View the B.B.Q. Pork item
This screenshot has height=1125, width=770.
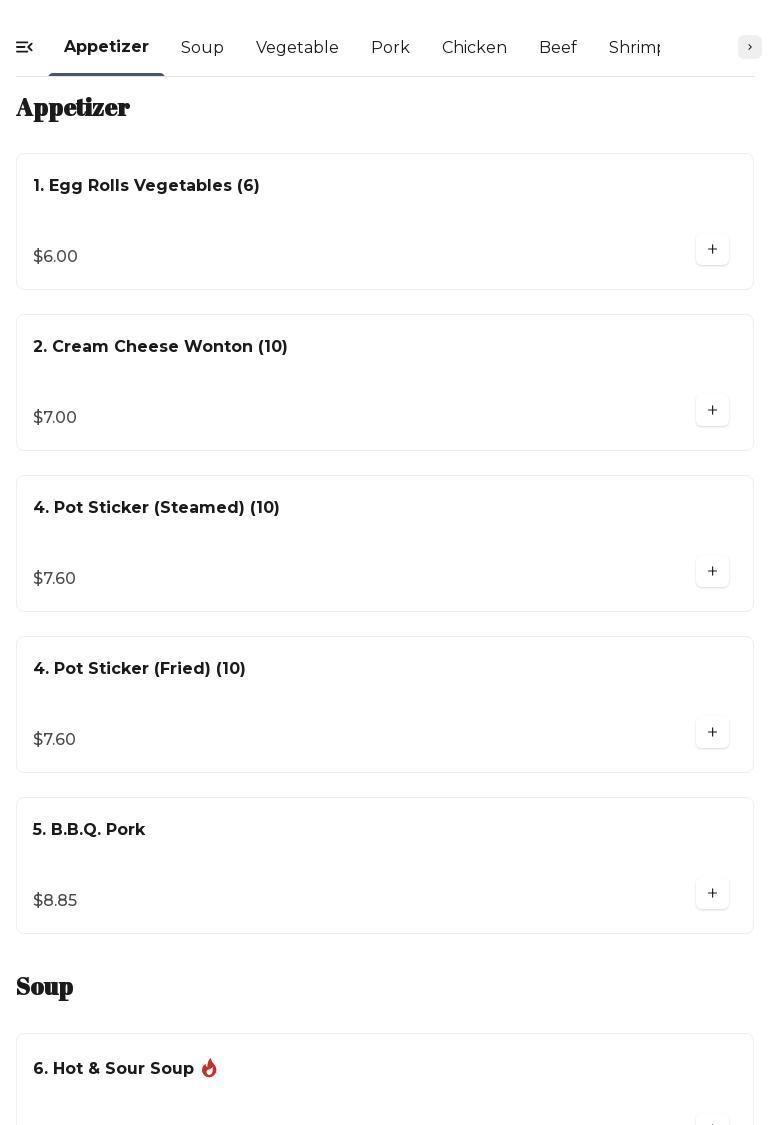point(89,830)
